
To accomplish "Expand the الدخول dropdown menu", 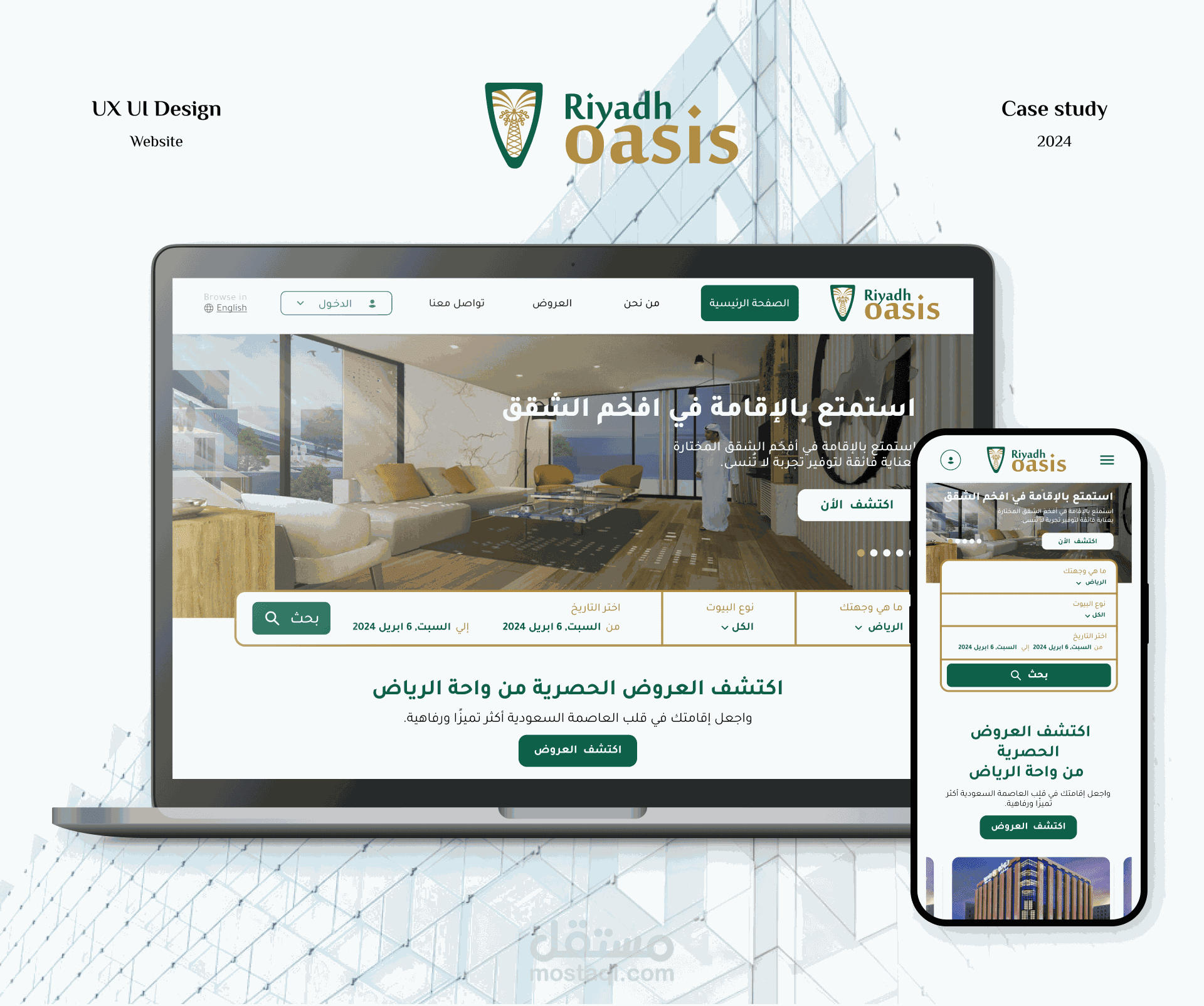I will click(334, 303).
